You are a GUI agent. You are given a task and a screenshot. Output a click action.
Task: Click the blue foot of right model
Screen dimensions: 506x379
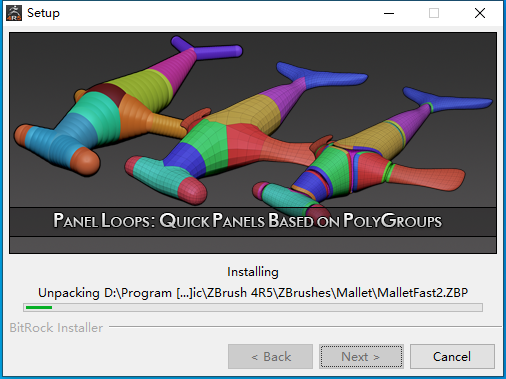447,99
